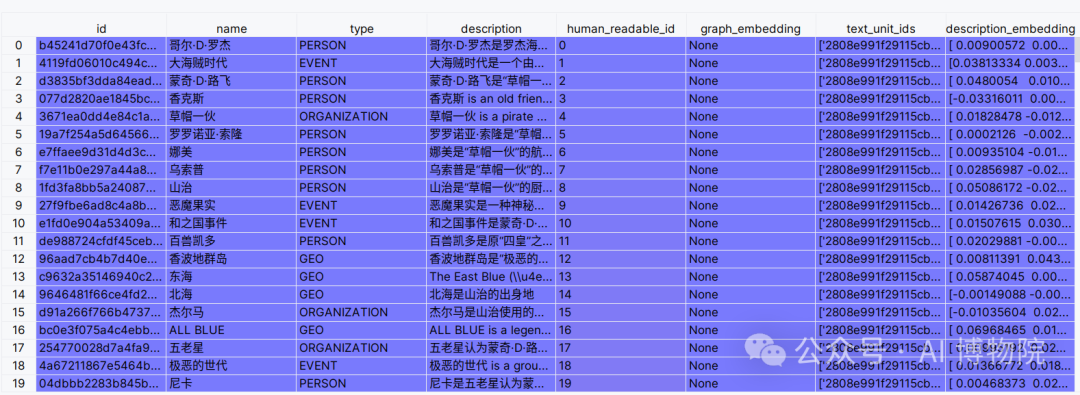The height and width of the screenshot is (395, 1080).
Task: Click type cell 'EVENT' in 恶魔果实 row
Action: click(362, 205)
